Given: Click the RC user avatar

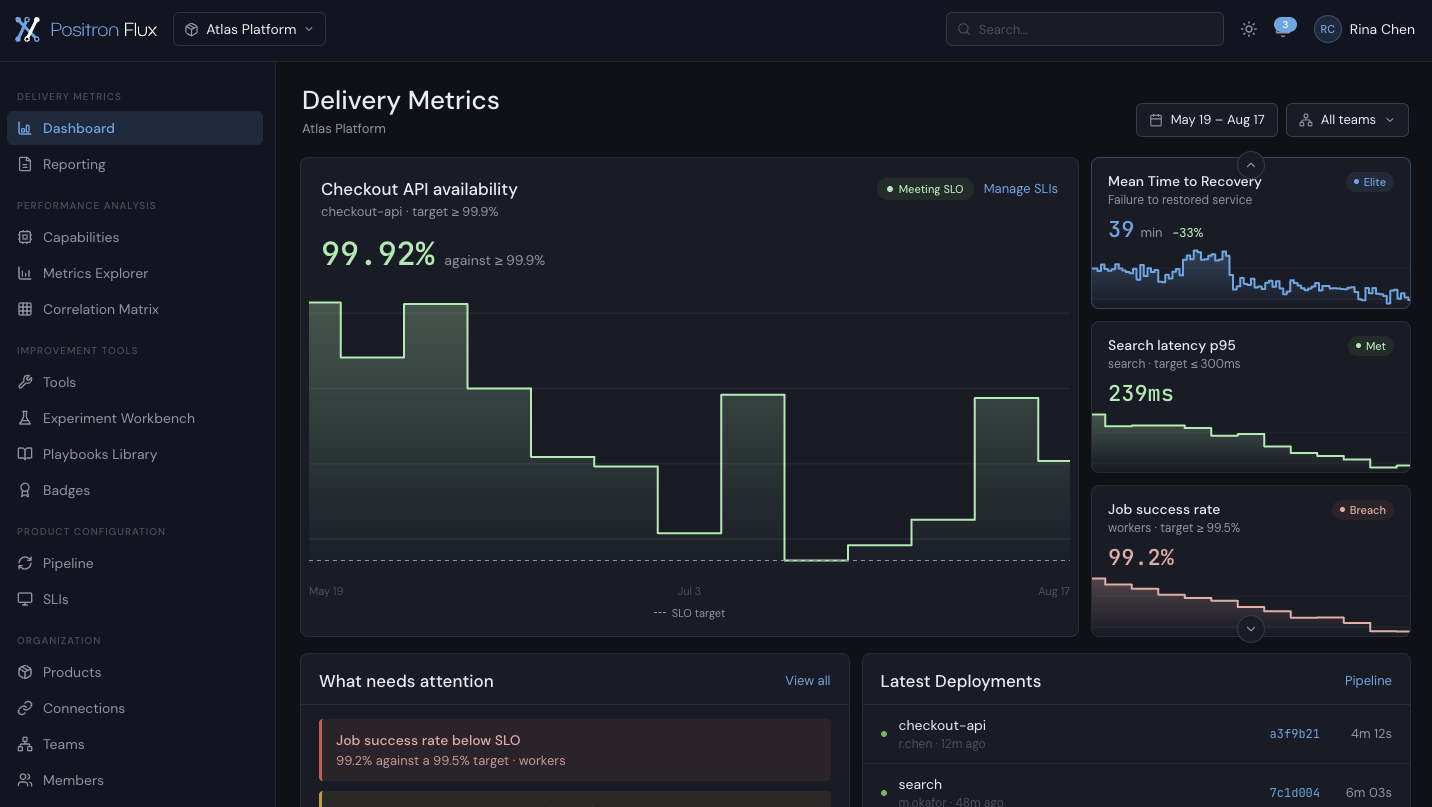Looking at the screenshot, I should click(x=1327, y=29).
